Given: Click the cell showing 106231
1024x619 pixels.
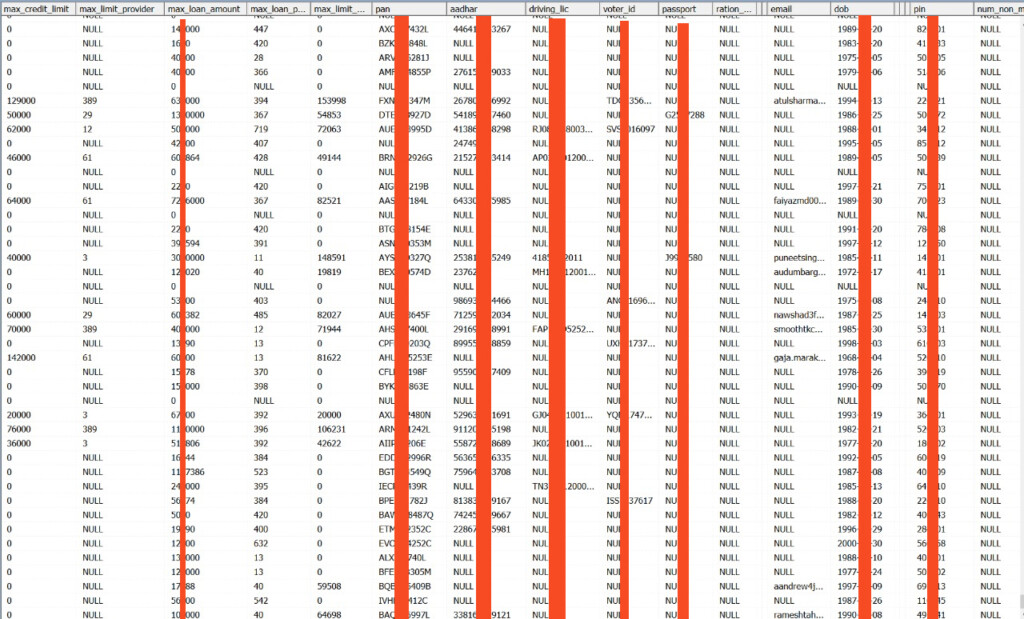Looking at the screenshot, I should [332, 429].
